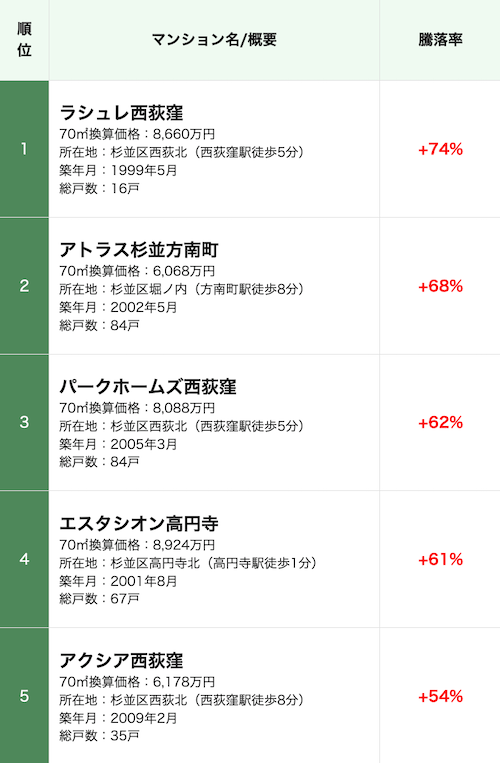Click the 騰落率 column header
Screen dimensions: 500x763
[440, 40]
